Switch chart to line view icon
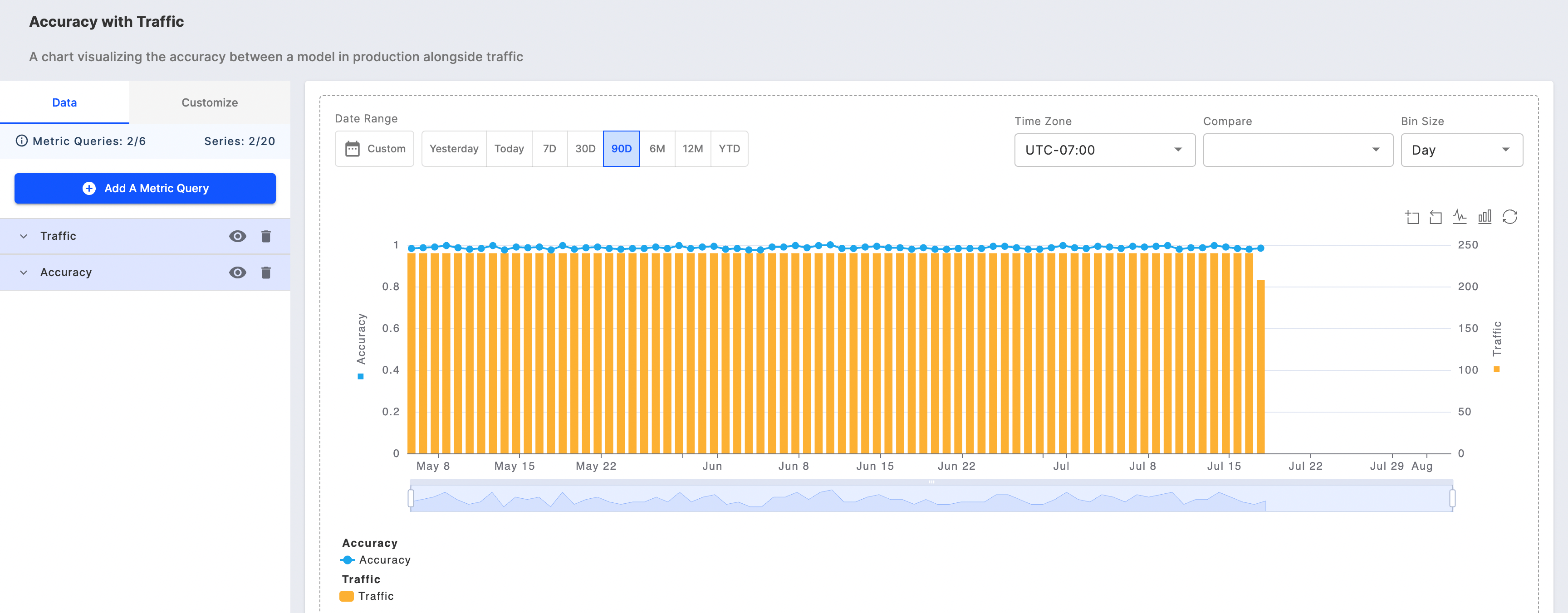This screenshot has width=1568, height=613. click(1460, 217)
